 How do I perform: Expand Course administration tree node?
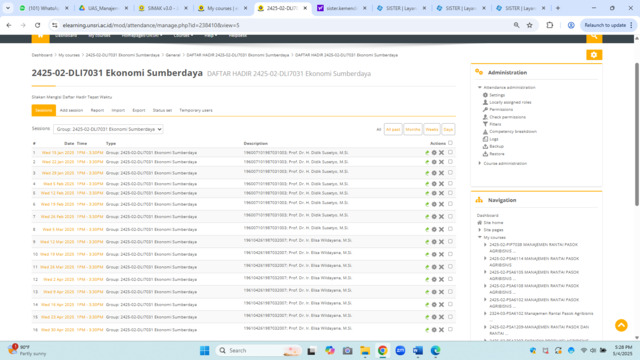480,163
